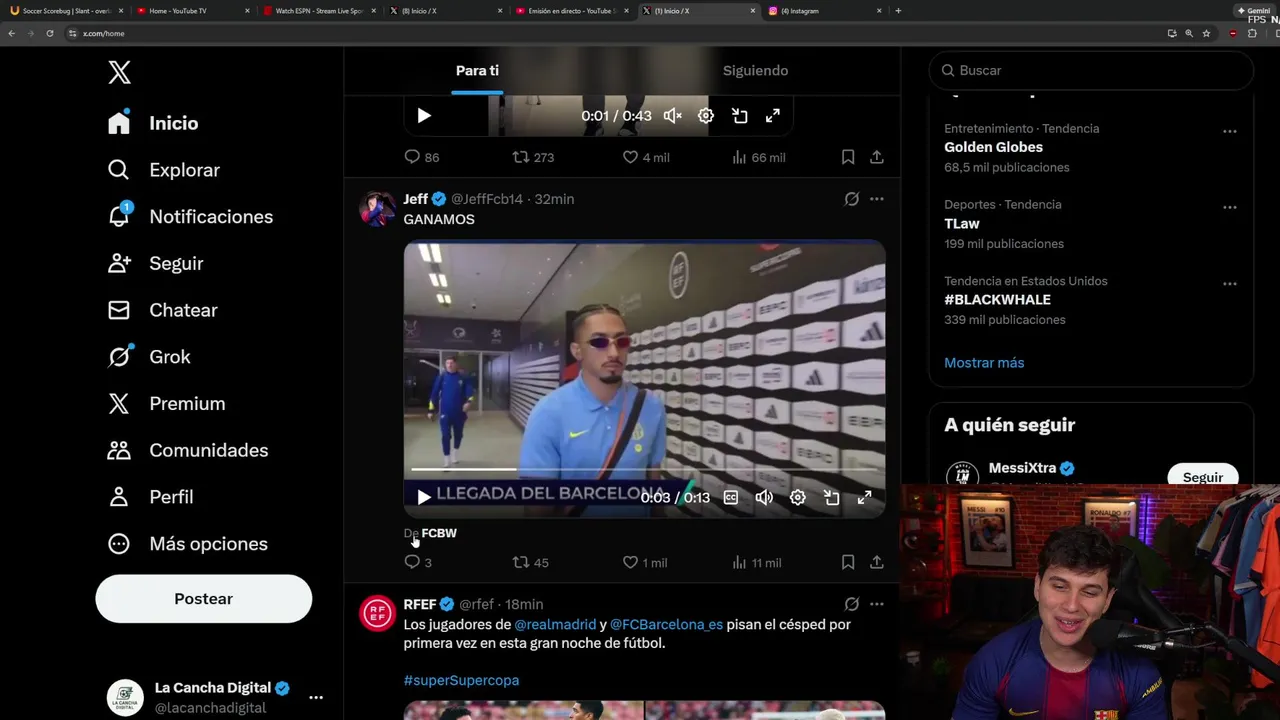Open the RFEF profile avatar
The image size is (1280, 720).
377,613
